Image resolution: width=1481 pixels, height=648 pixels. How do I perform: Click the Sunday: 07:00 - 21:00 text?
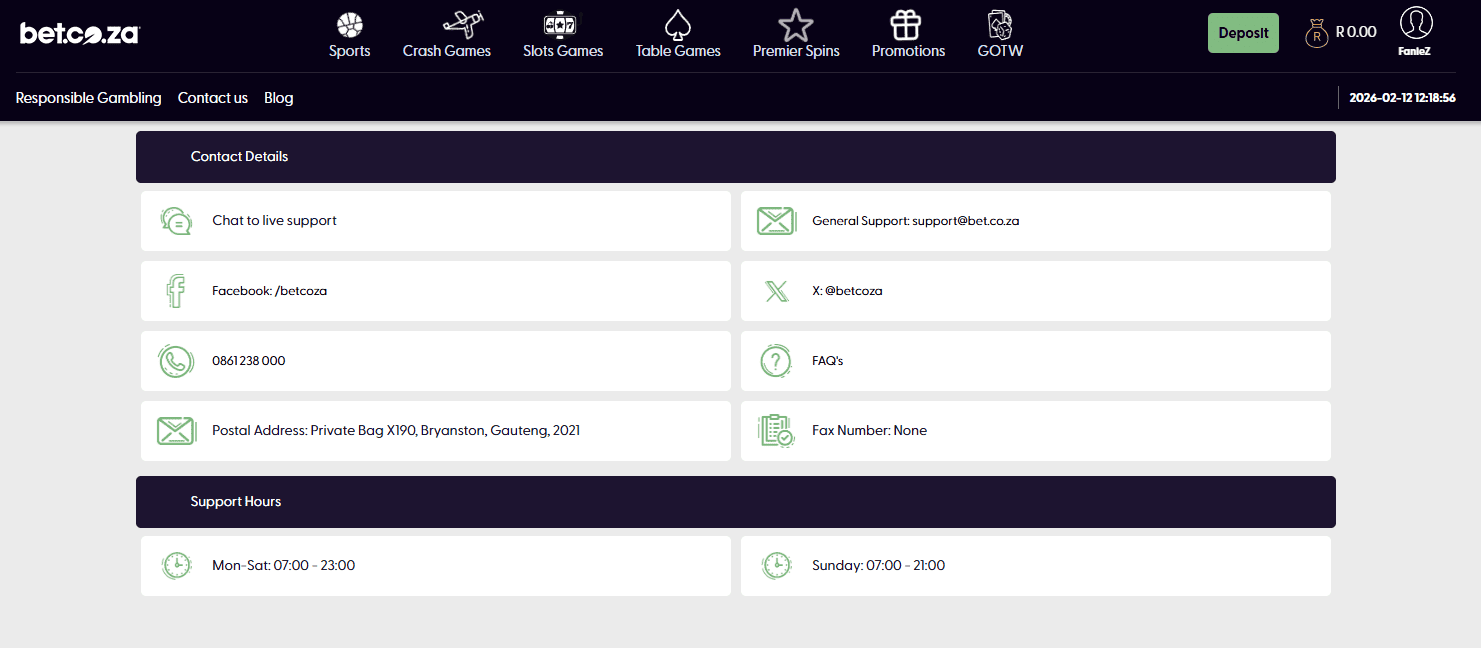878,566
